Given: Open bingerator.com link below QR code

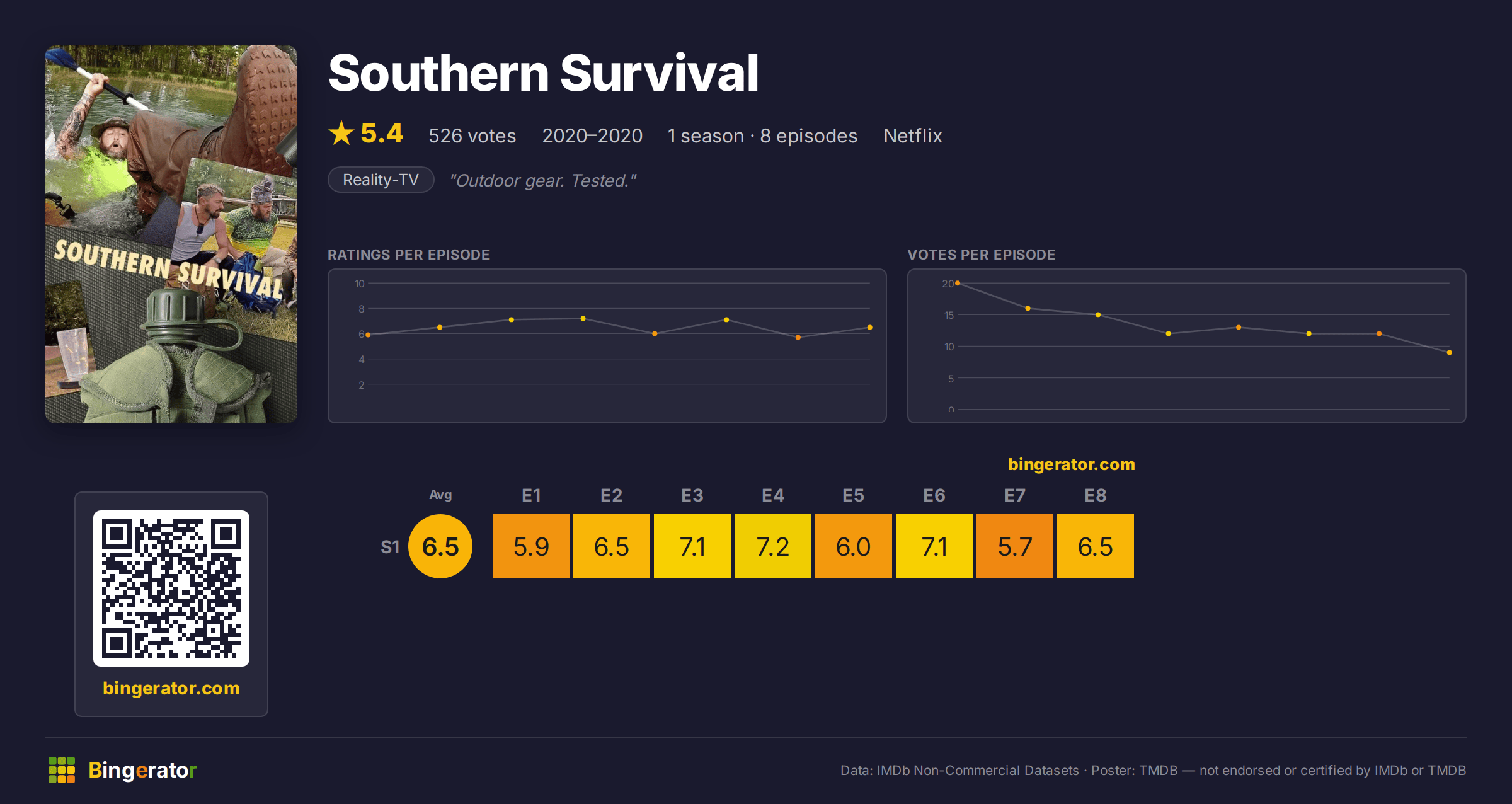Looking at the screenshot, I should [x=171, y=688].
